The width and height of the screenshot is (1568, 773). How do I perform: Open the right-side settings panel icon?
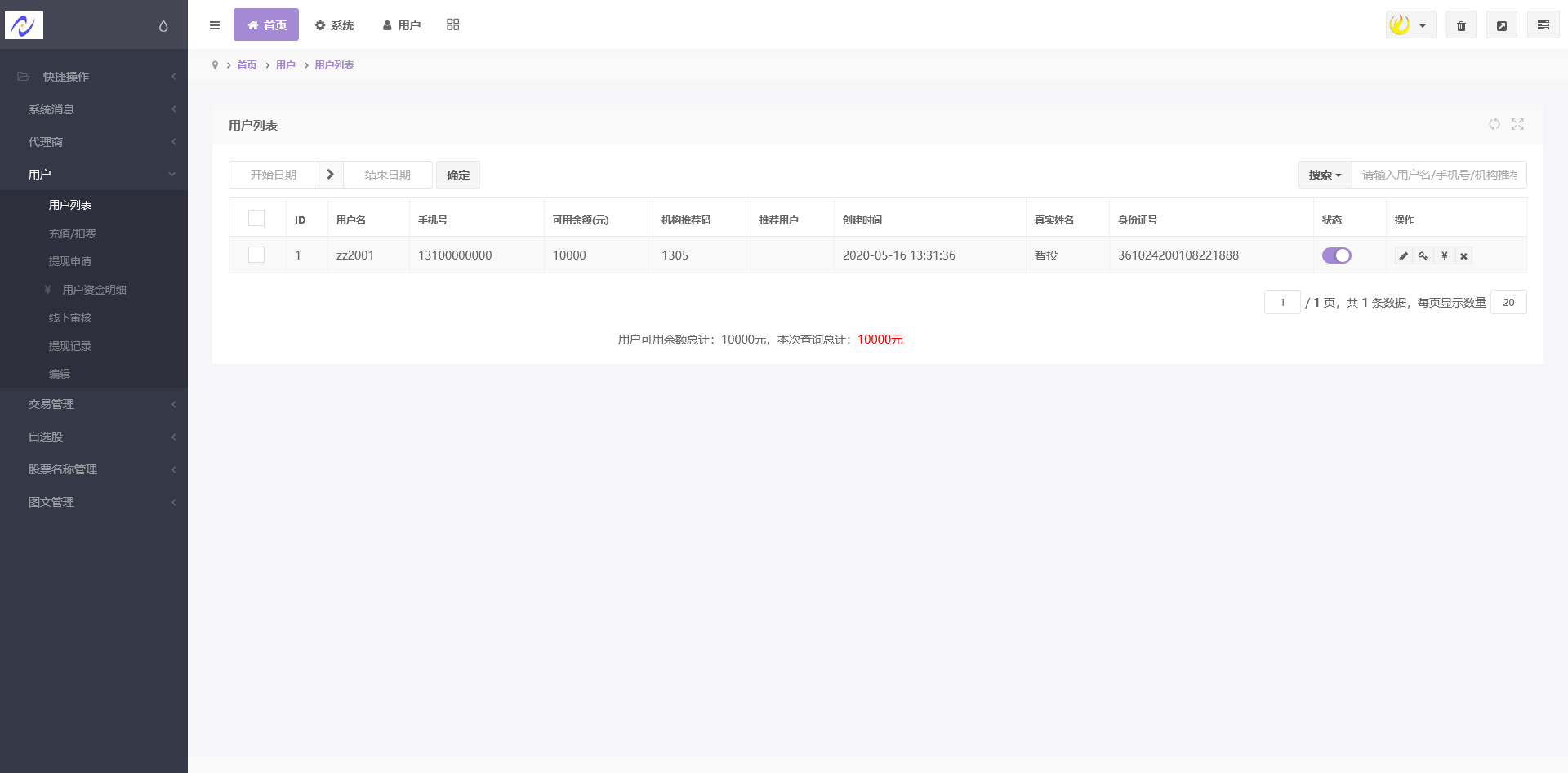pos(1543,25)
